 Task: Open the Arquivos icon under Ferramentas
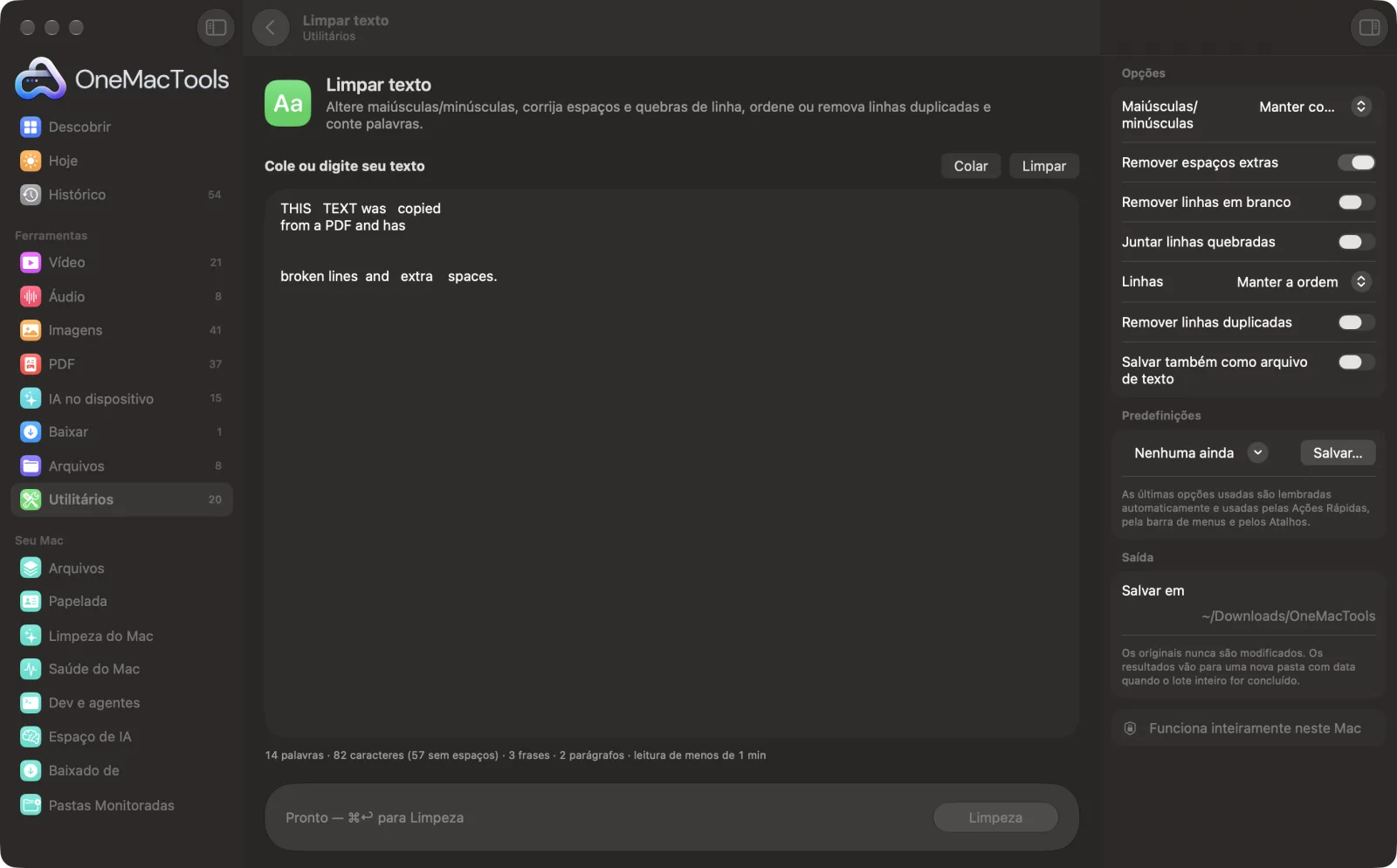point(31,466)
